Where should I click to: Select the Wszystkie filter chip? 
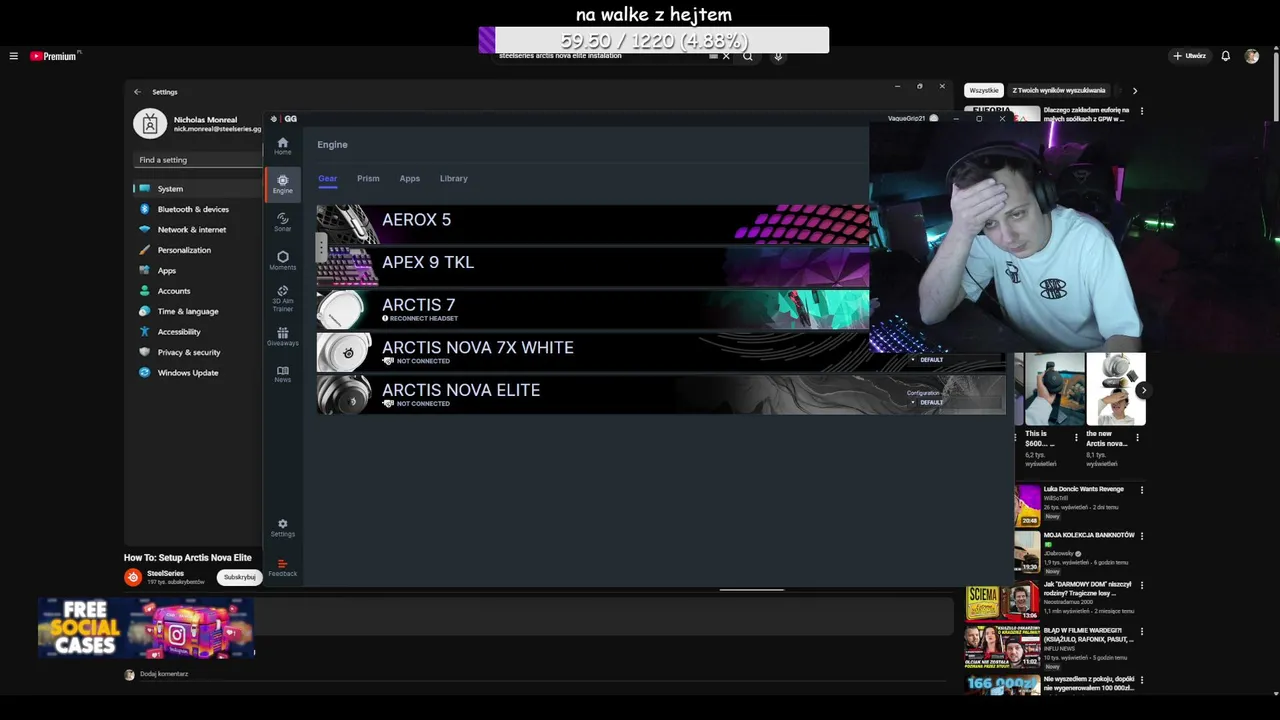coord(984,91)
